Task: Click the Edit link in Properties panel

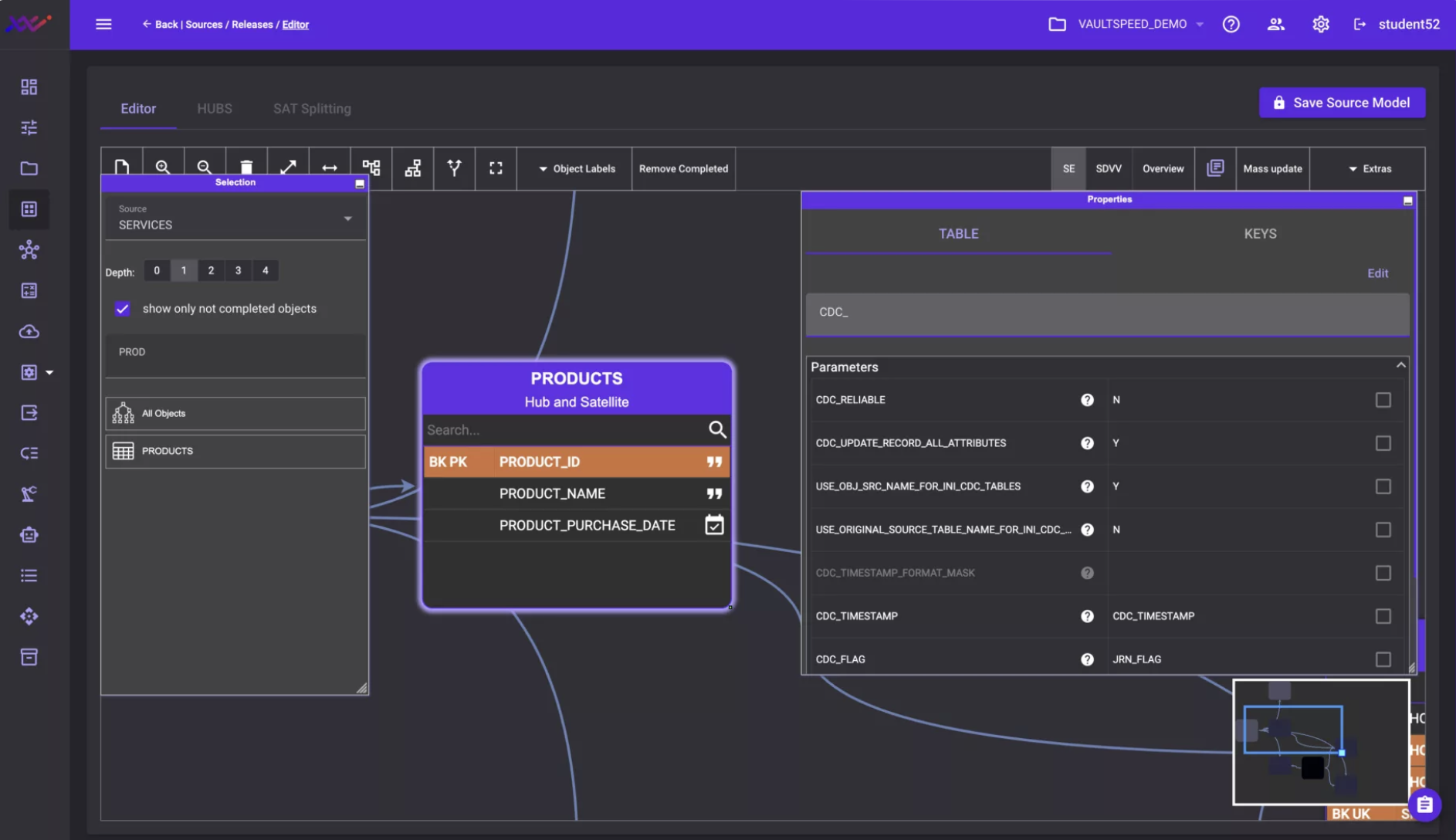Action: coord(1377,273)
